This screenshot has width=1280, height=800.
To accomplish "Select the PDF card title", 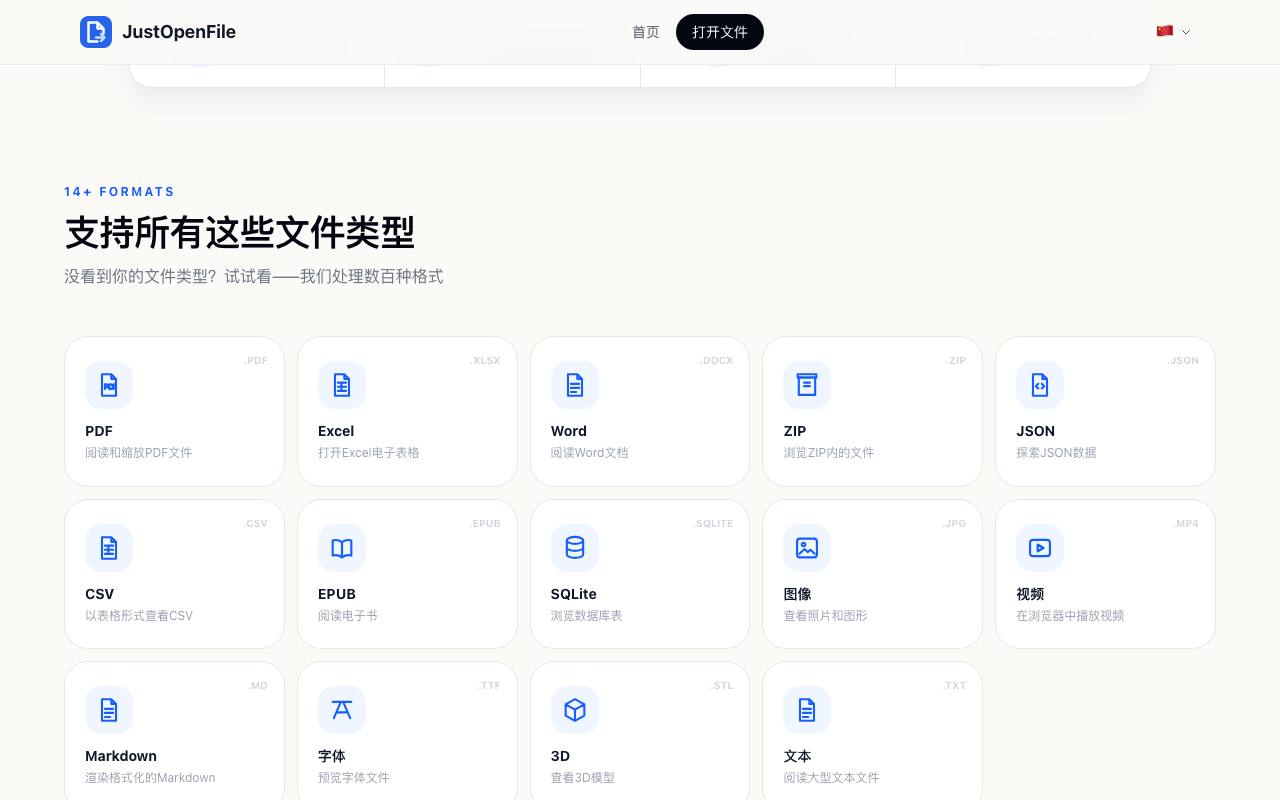I will pyautogui.click(x=99, y=431).
